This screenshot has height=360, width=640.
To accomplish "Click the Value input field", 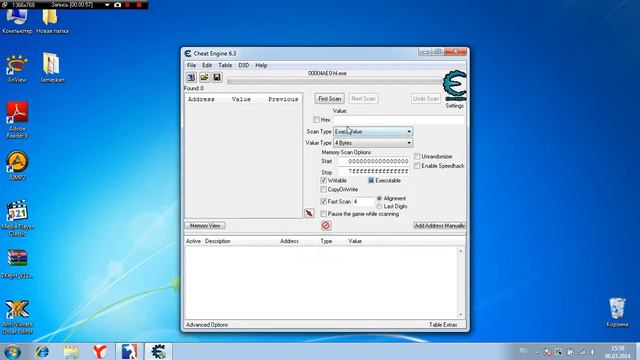I will pyautogui.click(x=399, y=120).
